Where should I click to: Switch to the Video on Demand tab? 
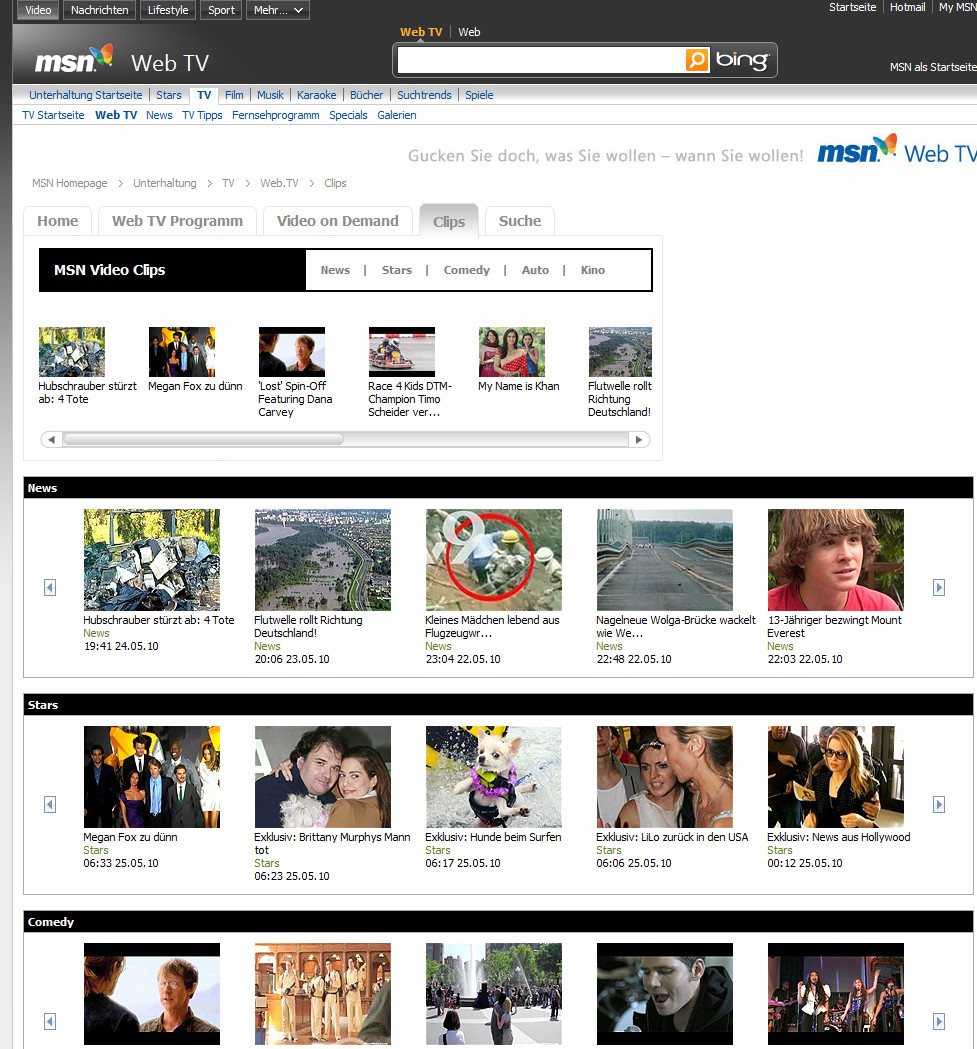click(337, 221)
